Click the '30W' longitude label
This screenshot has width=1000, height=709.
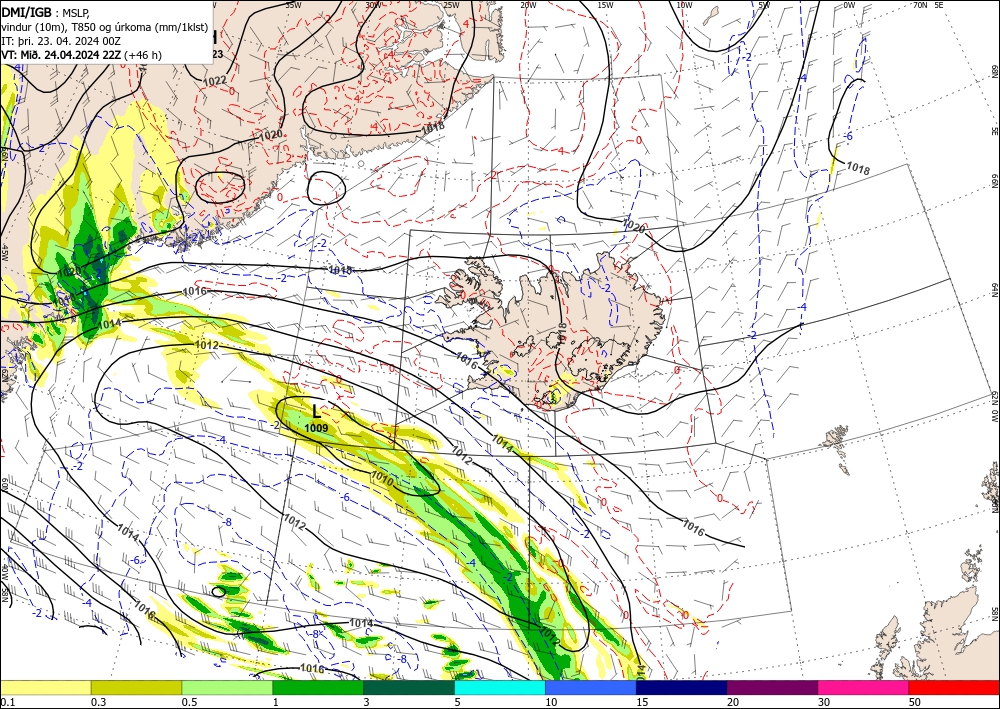(373, 4)
